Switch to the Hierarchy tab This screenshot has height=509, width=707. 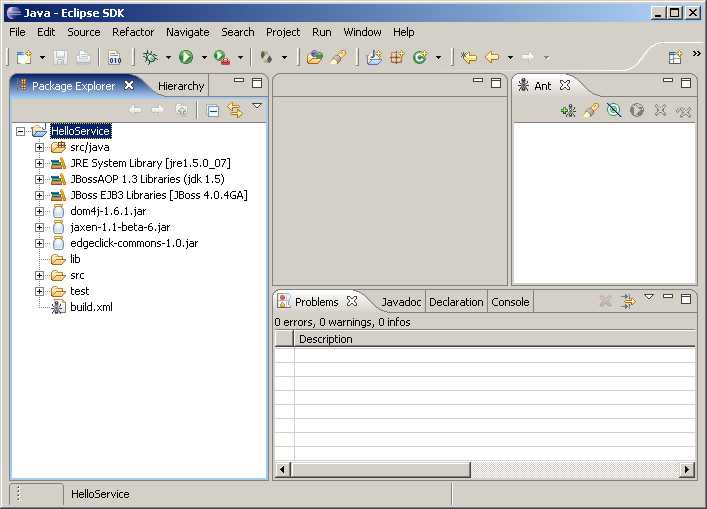181,86
